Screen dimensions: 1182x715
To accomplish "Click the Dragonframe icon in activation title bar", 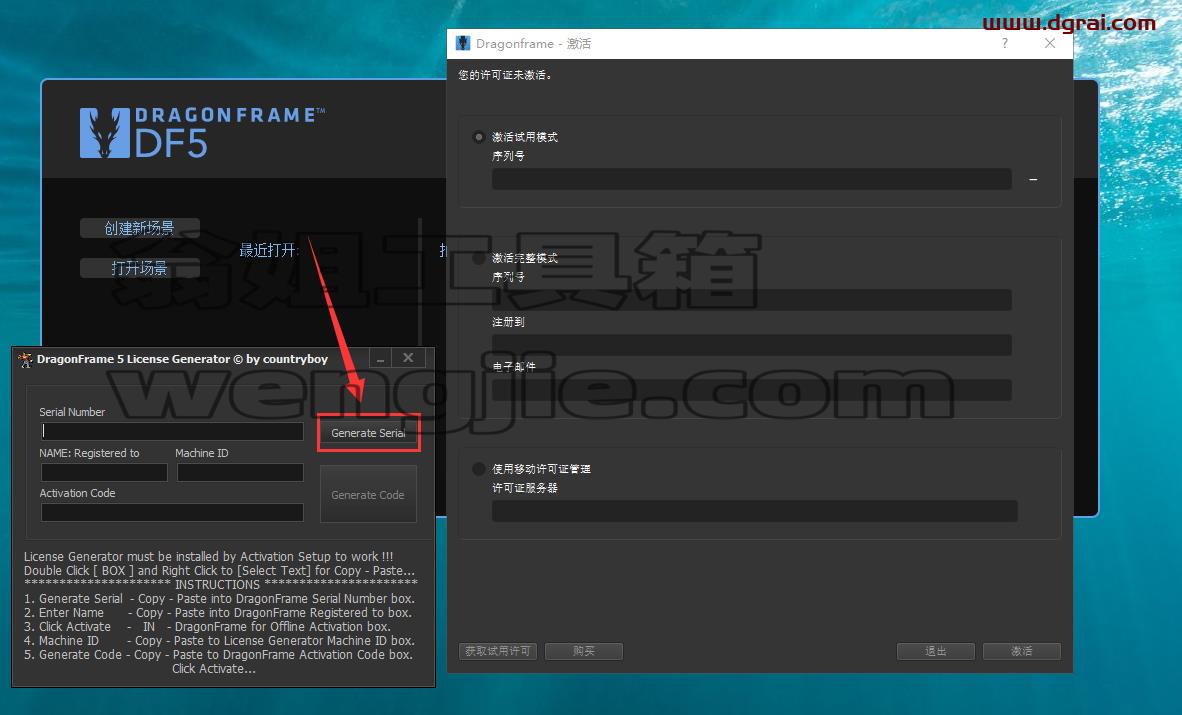I will pos(463,44).
